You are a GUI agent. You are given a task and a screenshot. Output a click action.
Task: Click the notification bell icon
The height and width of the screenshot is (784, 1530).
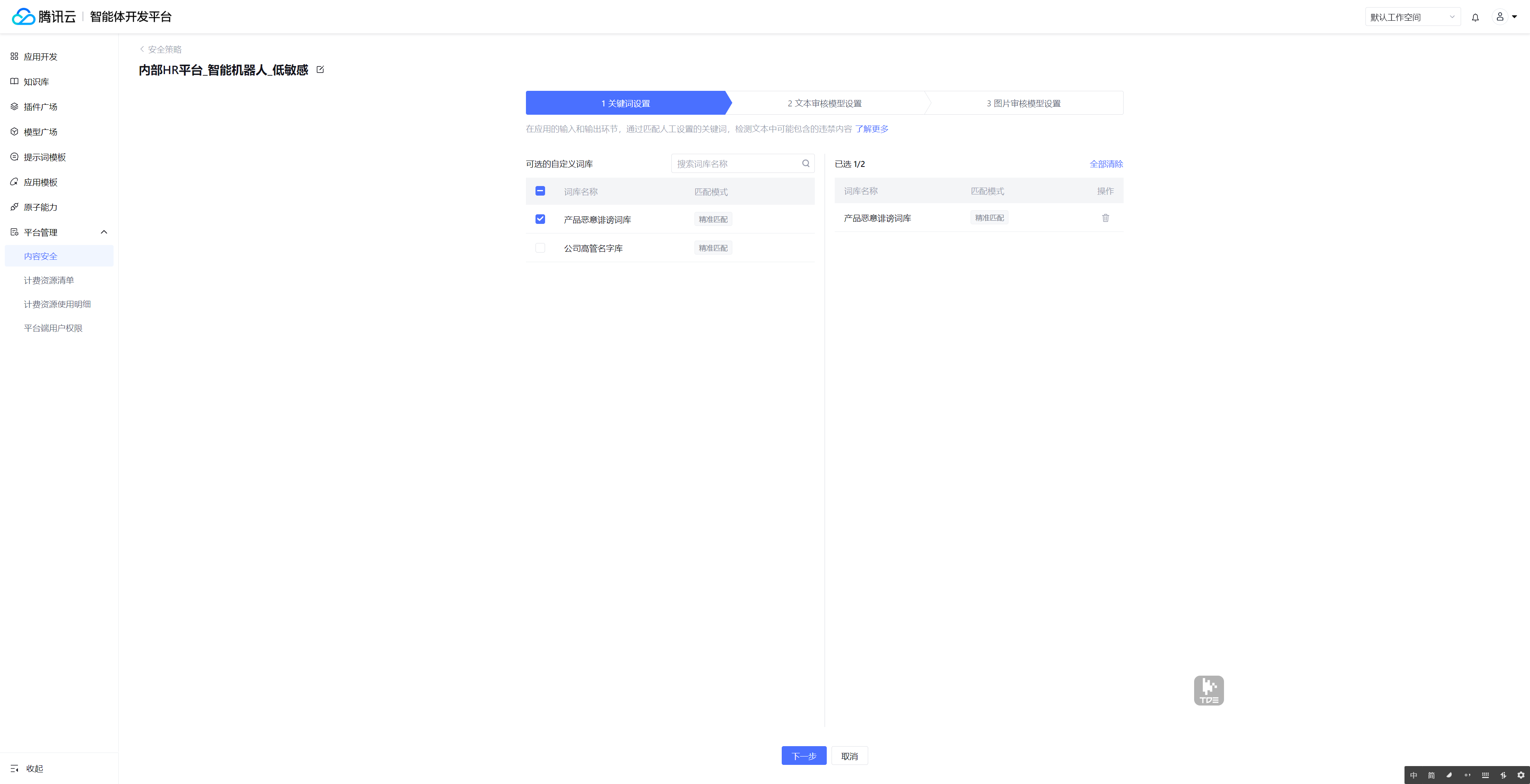point(1475,17)
